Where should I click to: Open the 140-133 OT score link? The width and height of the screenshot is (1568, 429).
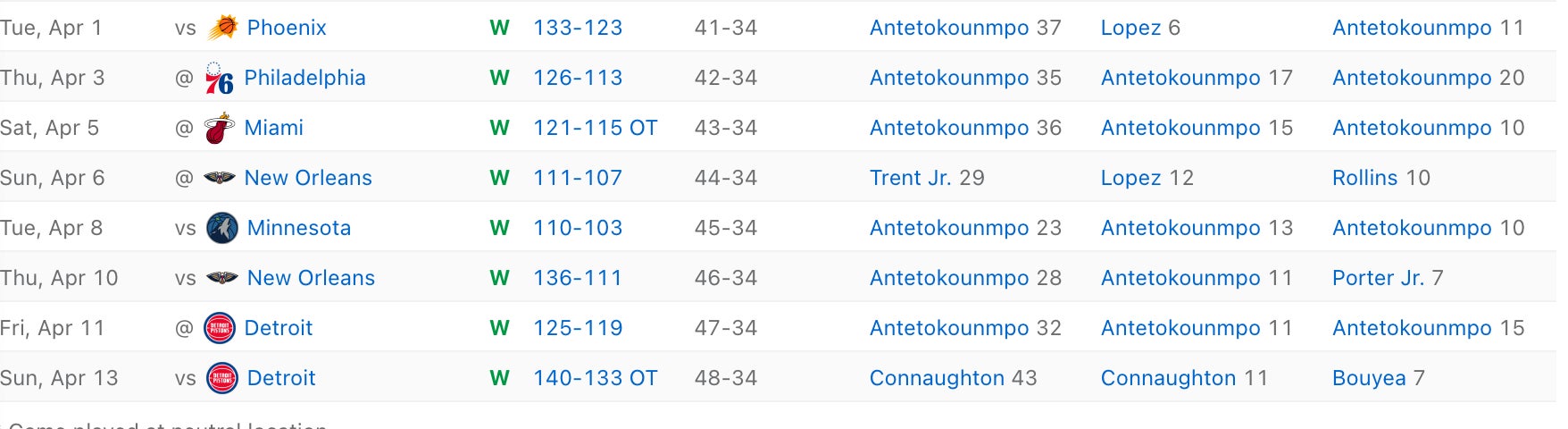coord(595,378)
